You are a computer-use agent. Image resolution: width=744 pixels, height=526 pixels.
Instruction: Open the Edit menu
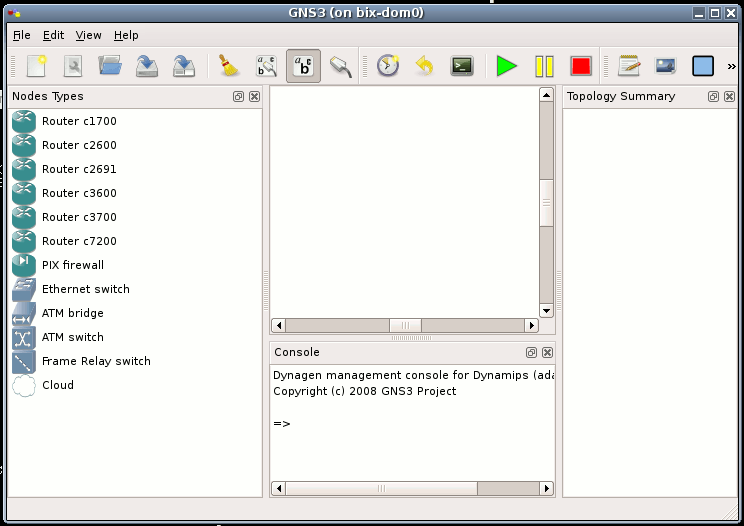[53, 35]
